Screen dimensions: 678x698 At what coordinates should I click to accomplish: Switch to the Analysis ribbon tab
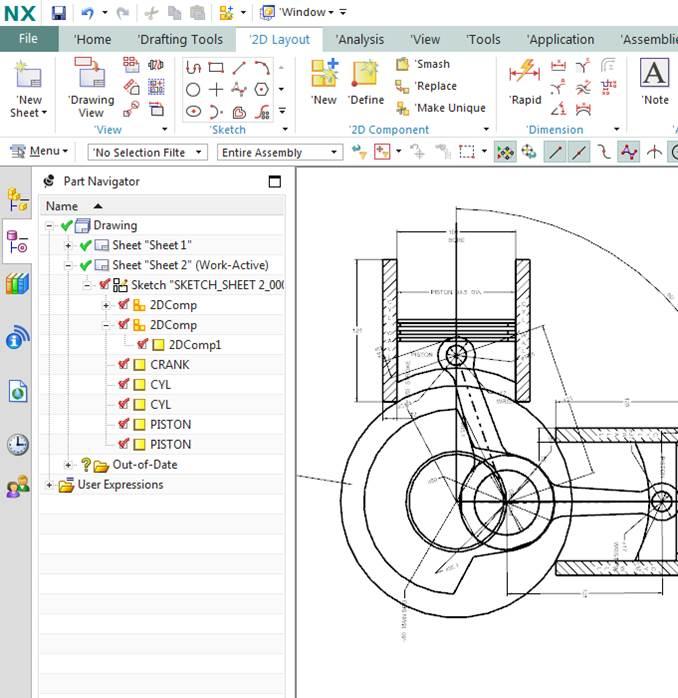pos(360,40)
